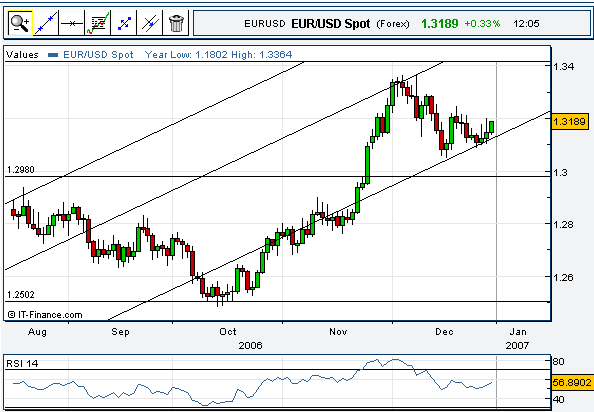Click the IT-Finance.com copyright link
Screen dimensions: 594x412
45,315
